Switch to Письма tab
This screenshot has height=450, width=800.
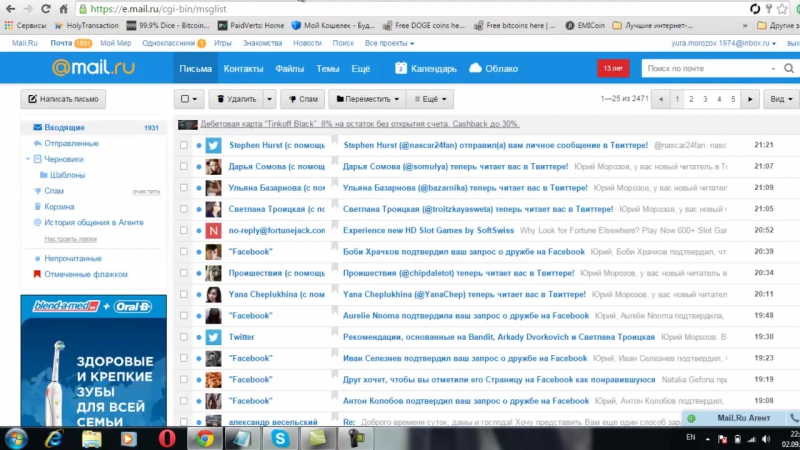[195, 68]
